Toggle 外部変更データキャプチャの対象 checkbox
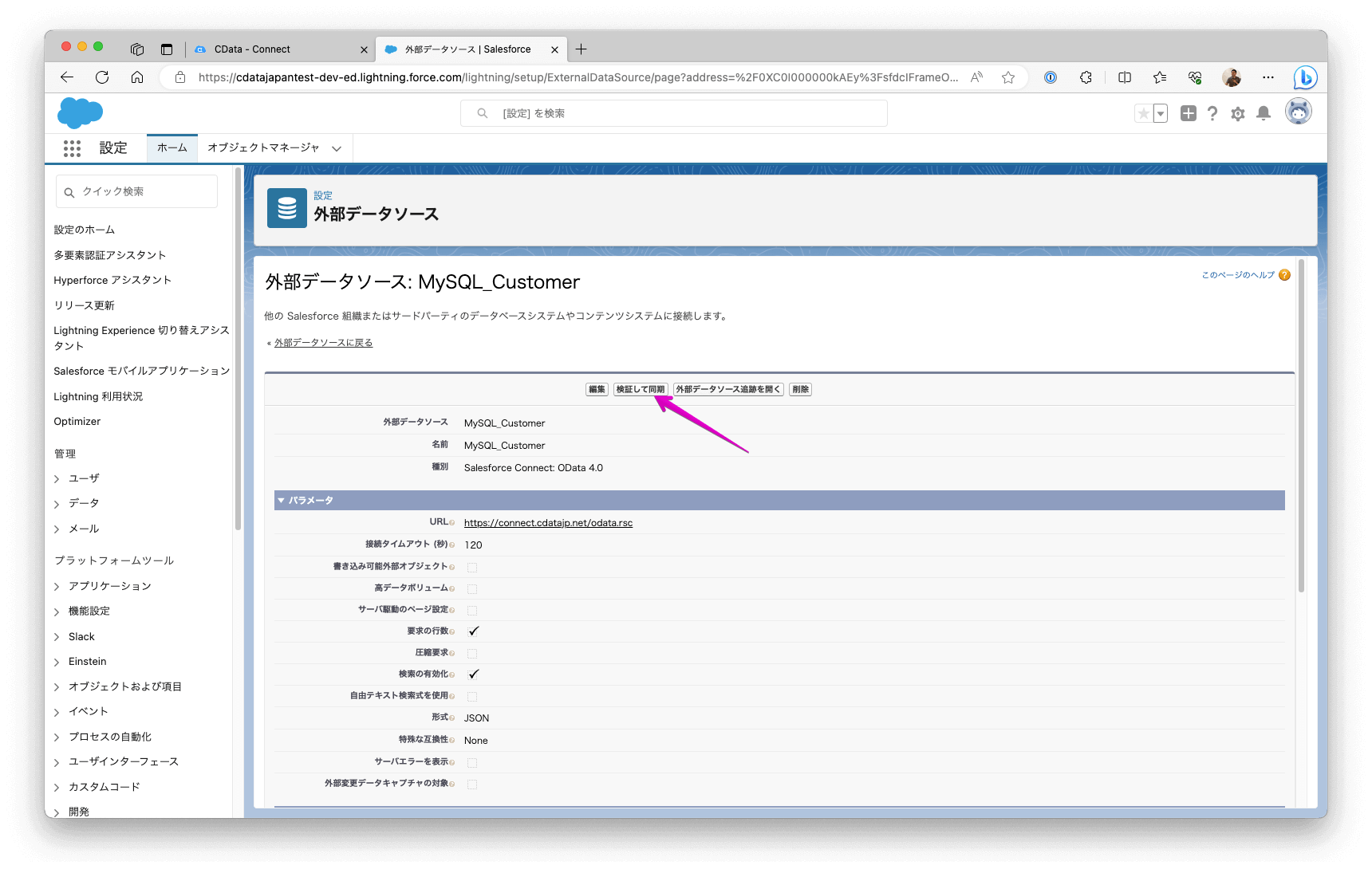Image resolution: width=1372 pixels, height=877 pixels. click(x=472, y=785)
